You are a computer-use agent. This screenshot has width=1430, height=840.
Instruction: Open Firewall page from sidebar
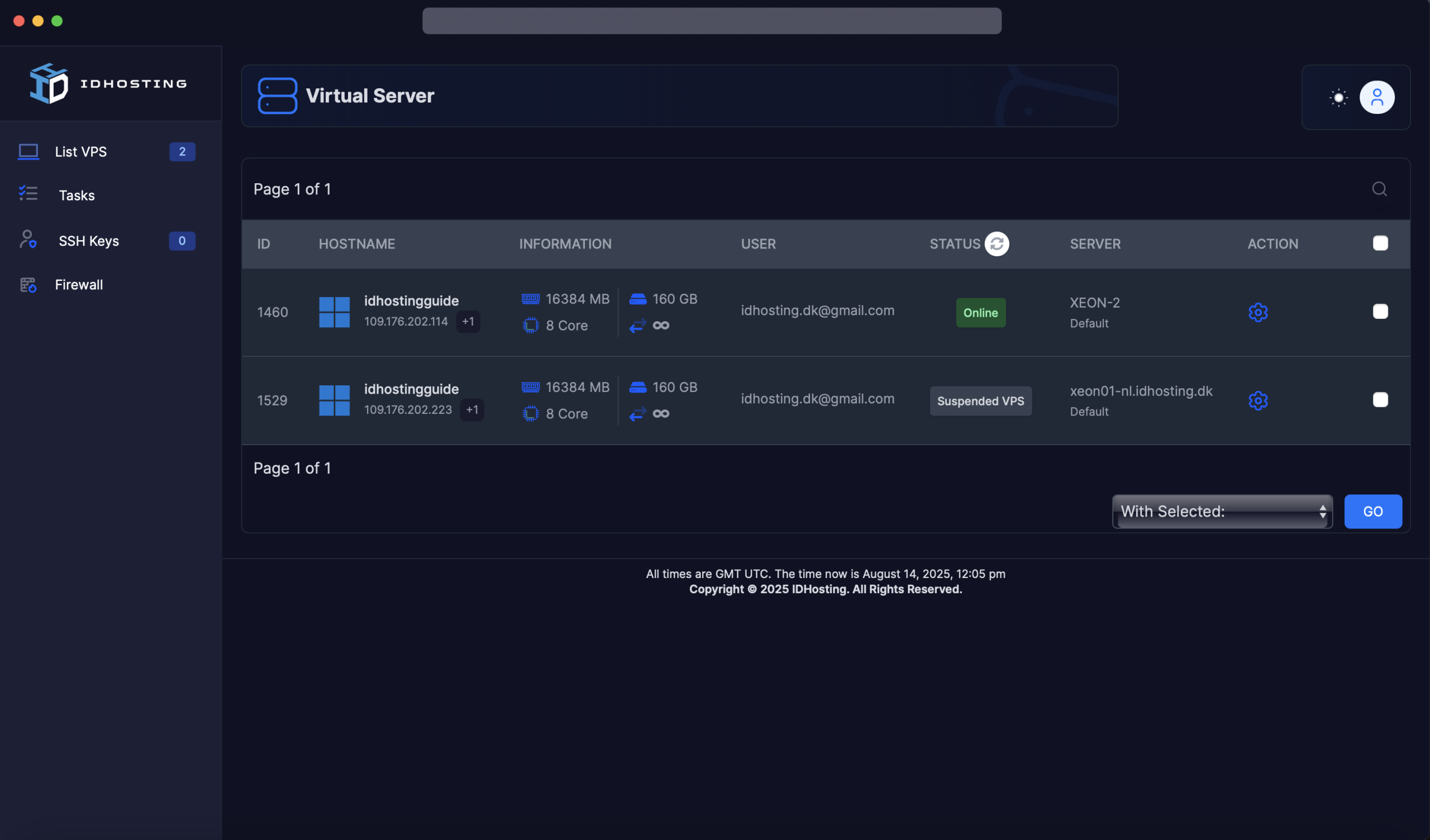(79, 285)
